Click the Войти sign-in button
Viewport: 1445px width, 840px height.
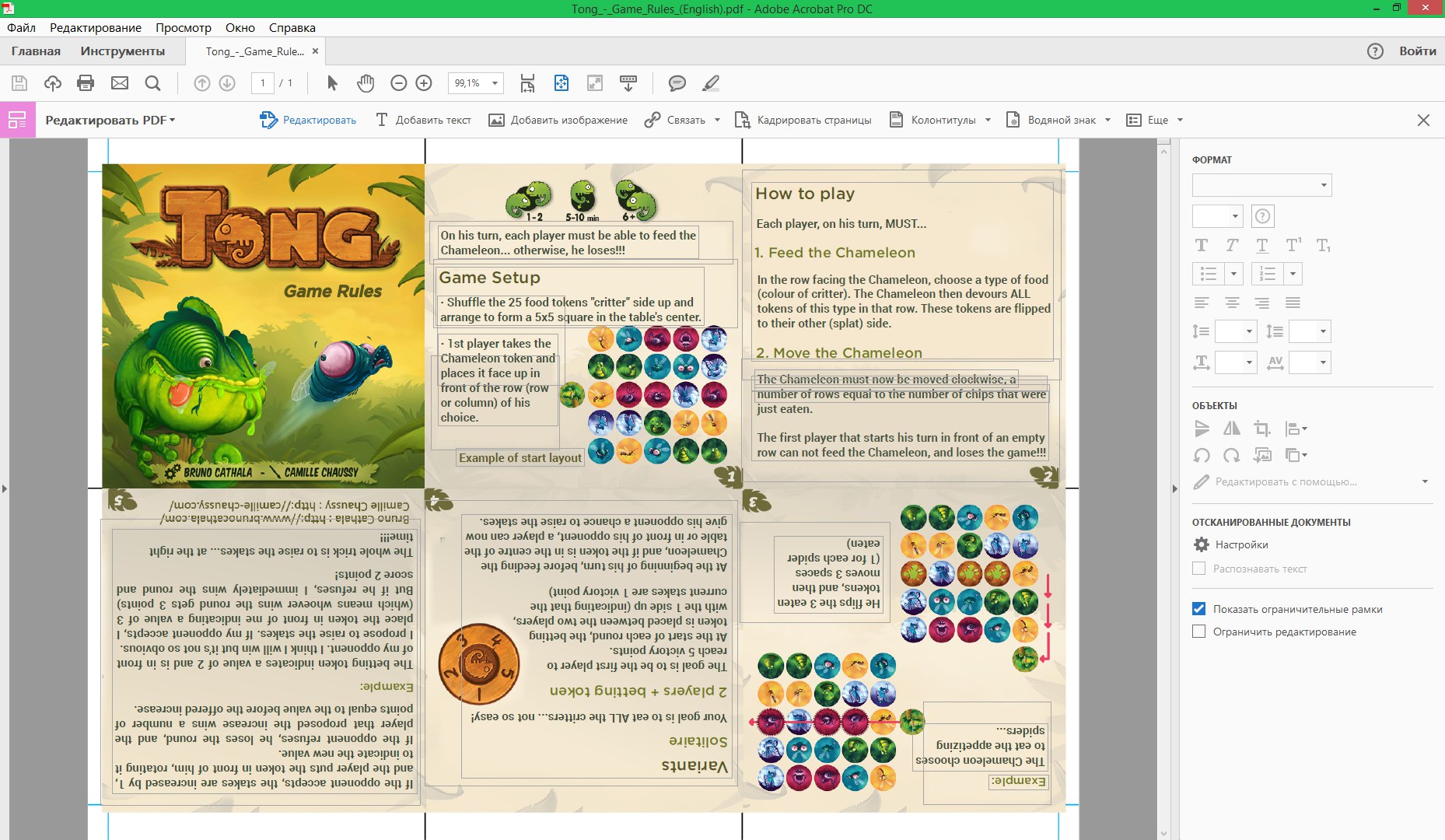[1418, 51]
